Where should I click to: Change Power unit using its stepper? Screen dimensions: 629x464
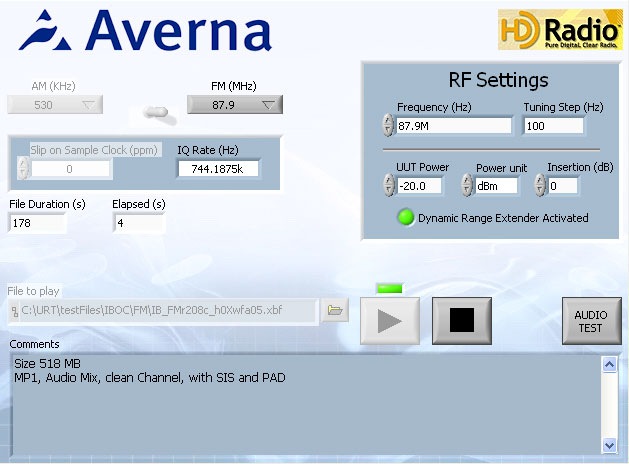tap(467, 185)
